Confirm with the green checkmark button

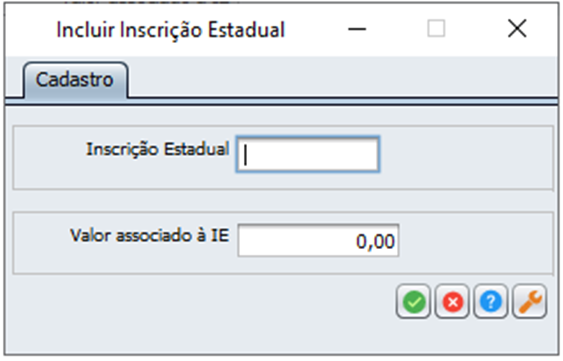point(413,301)
